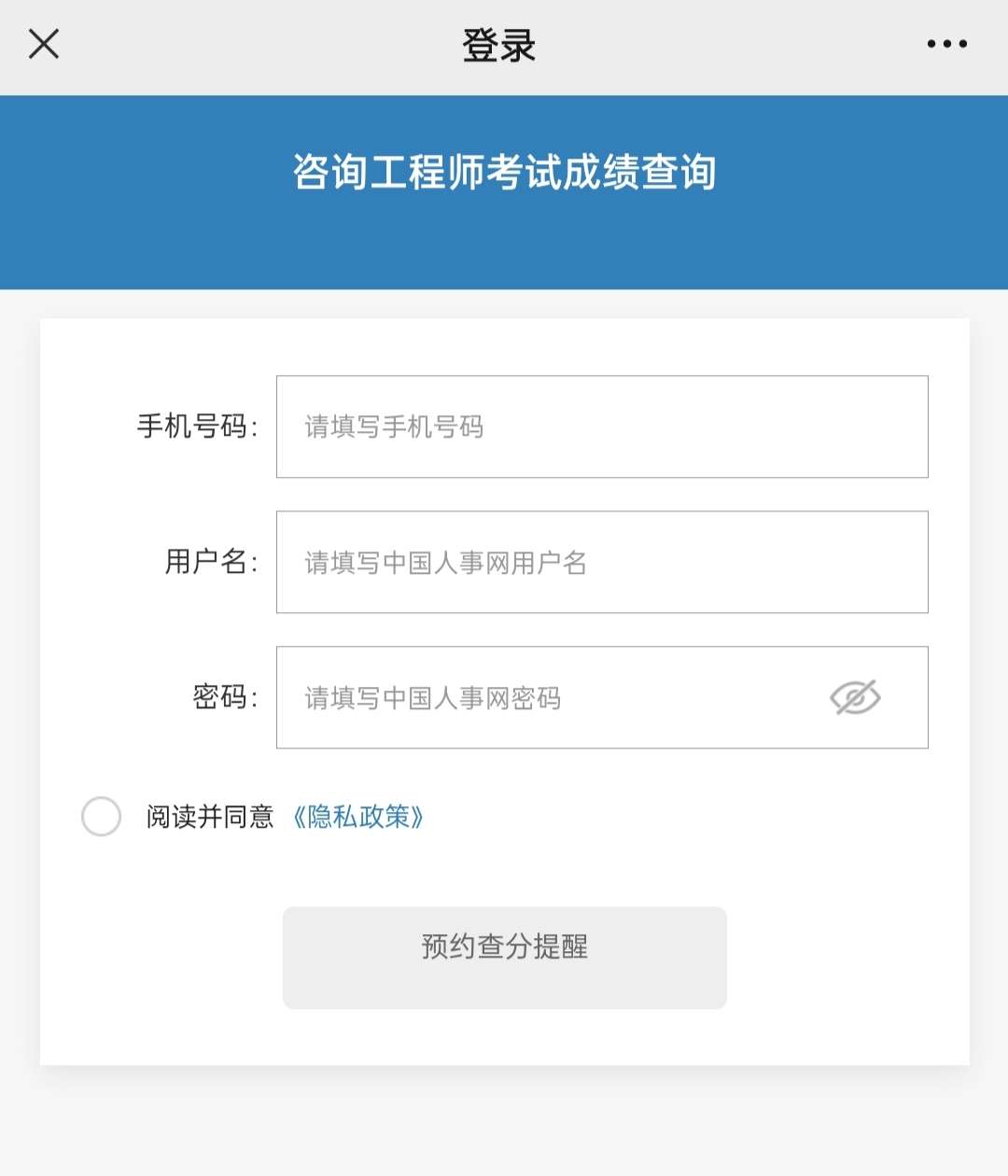This screenshot has width=1008, height=1176.
Task: Enable the 阅读并同意 agreement radio button
Action: [x=101, y=817]
